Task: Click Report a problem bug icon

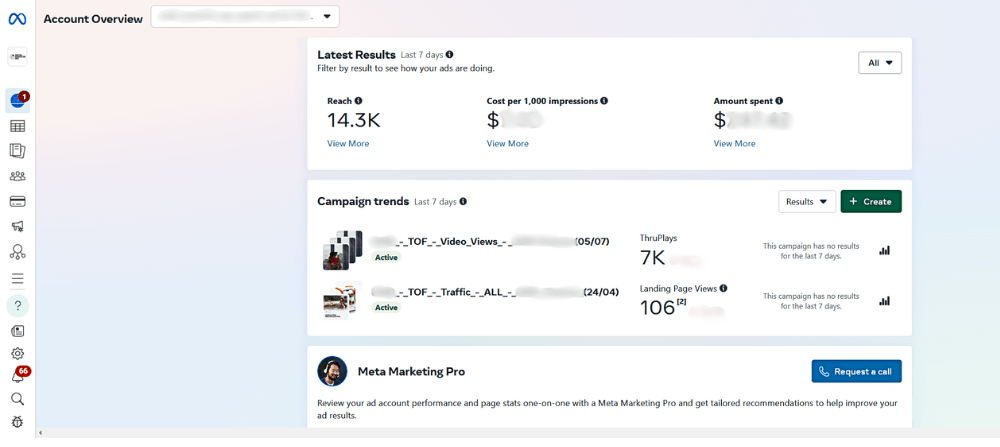Action: [18, 421]
